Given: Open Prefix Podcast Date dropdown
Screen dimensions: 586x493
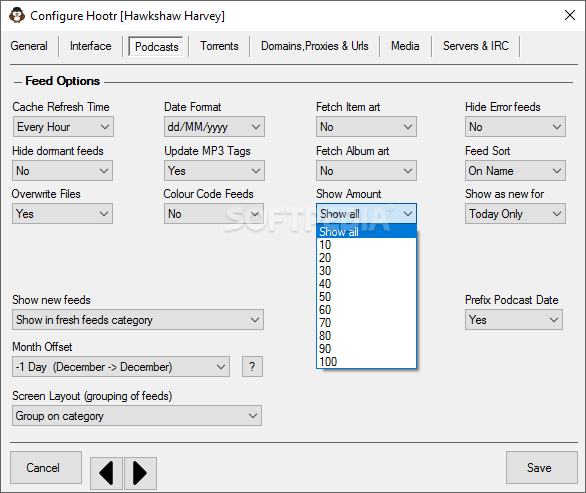Looking at the screenshot, I should click(514, 320).
